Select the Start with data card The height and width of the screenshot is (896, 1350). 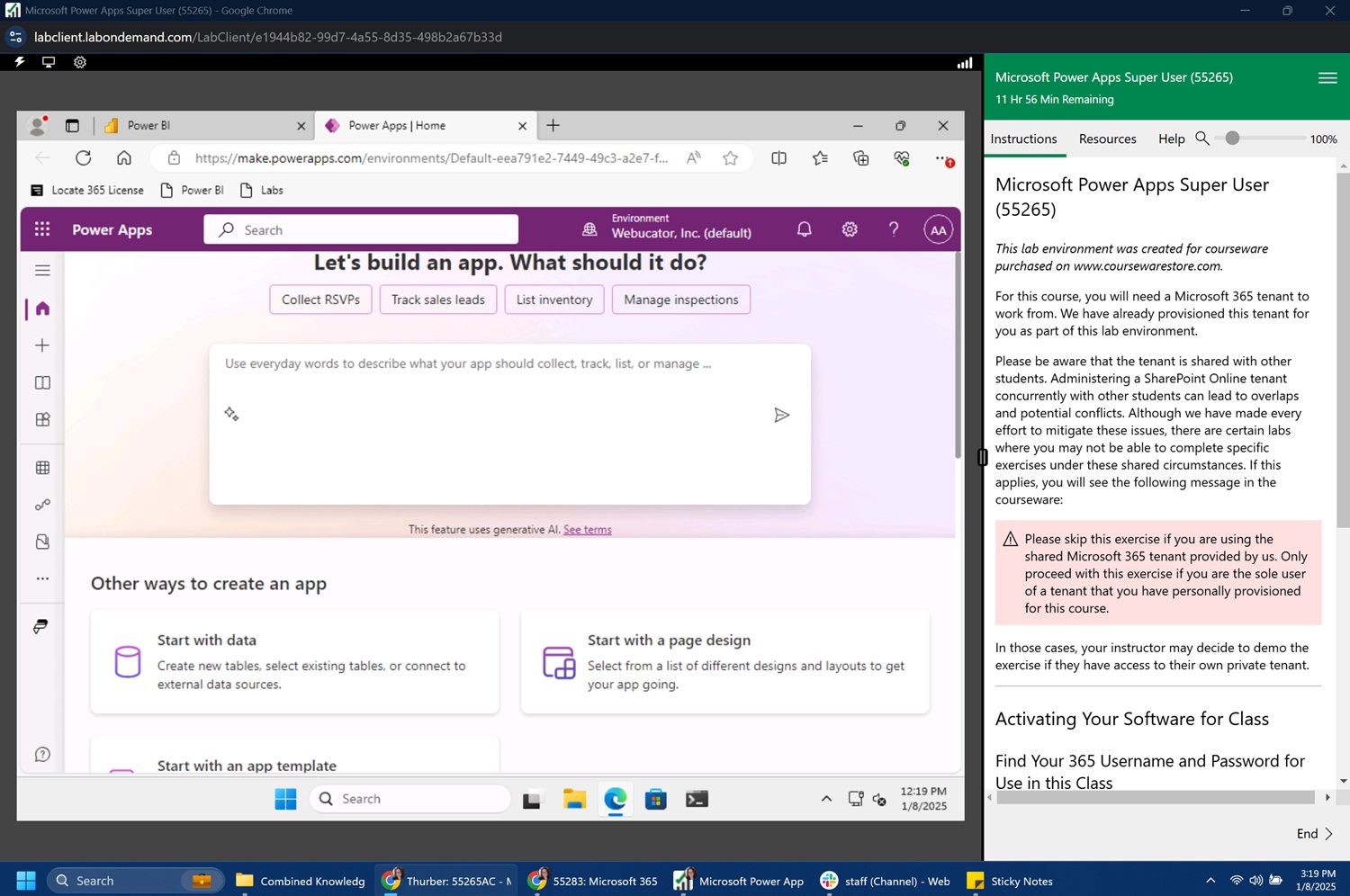point(295,662)
